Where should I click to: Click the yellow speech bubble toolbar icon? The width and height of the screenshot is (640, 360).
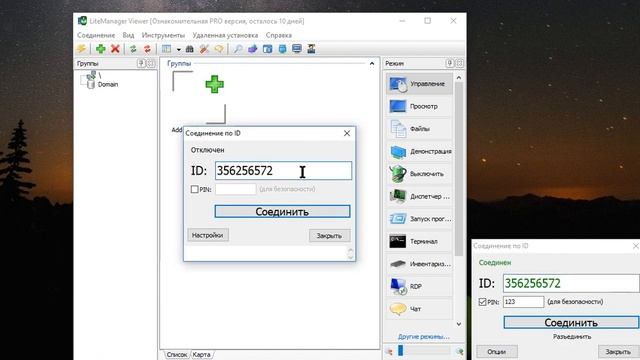point(219,49)
